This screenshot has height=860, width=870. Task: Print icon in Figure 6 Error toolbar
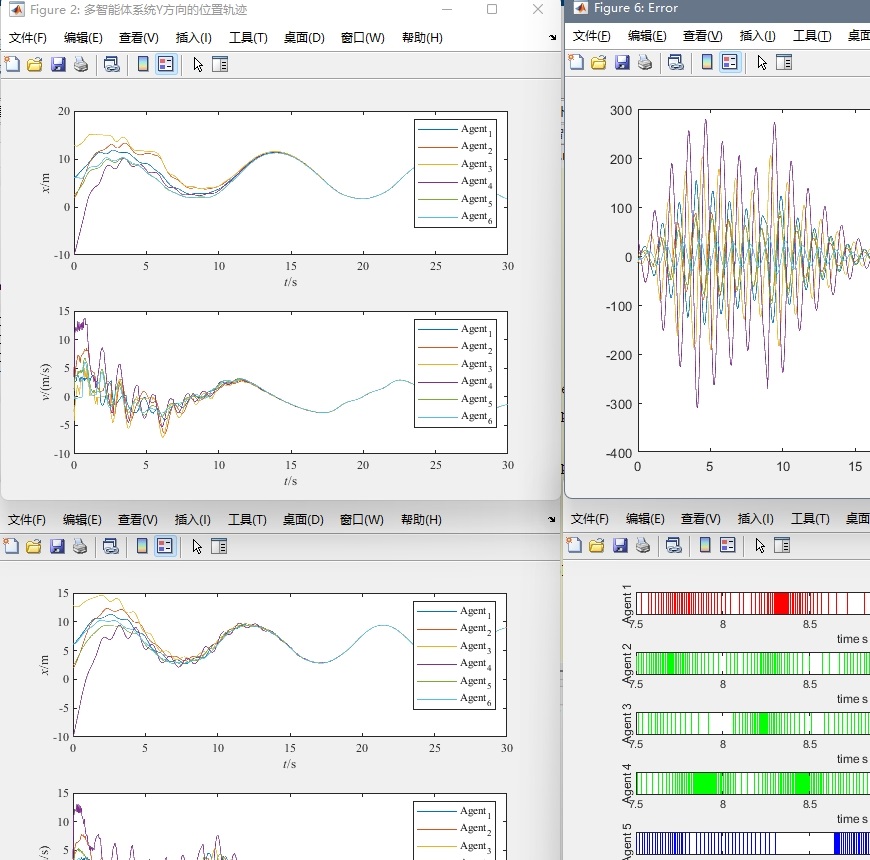(645, 62)
